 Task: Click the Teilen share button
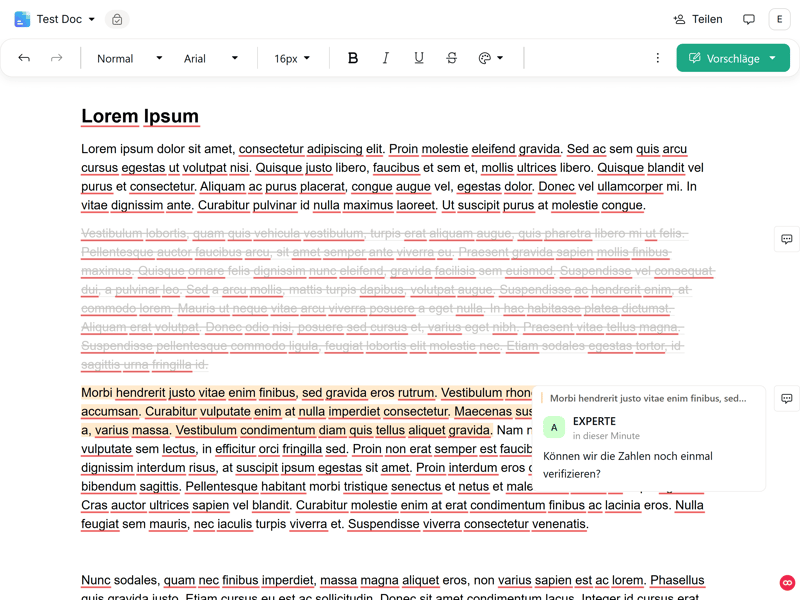(x=698, y=19)
